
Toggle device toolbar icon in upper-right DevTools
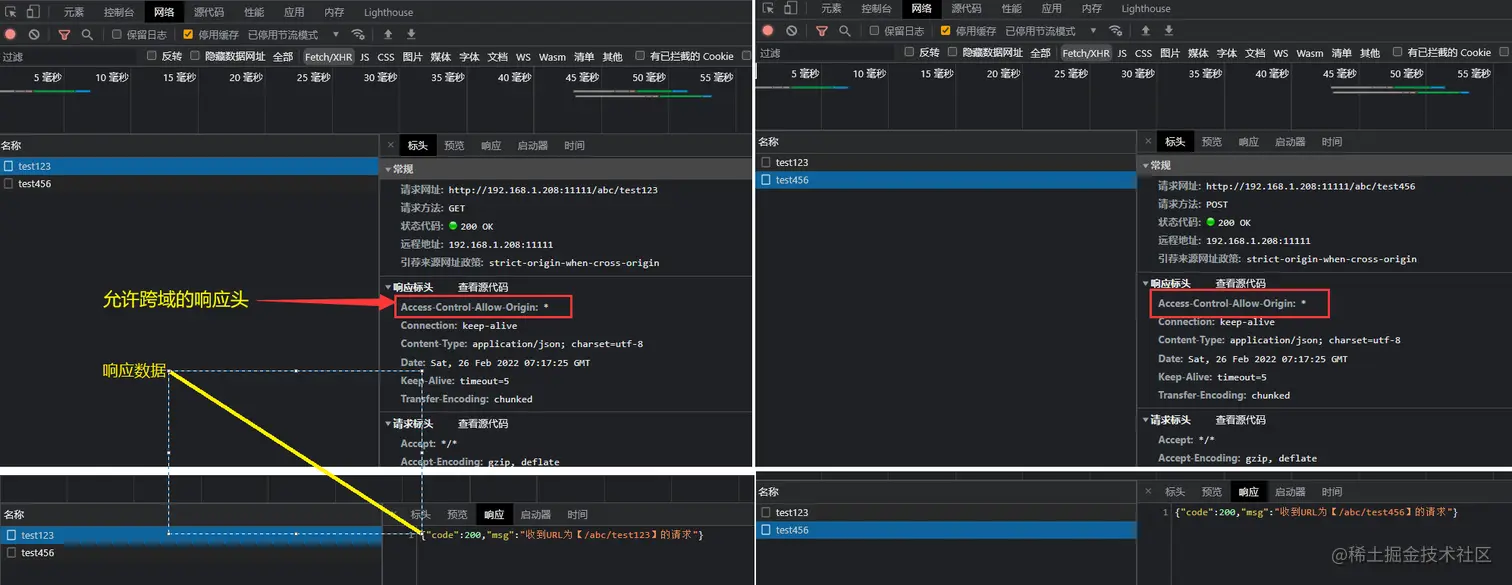(790, 8)
